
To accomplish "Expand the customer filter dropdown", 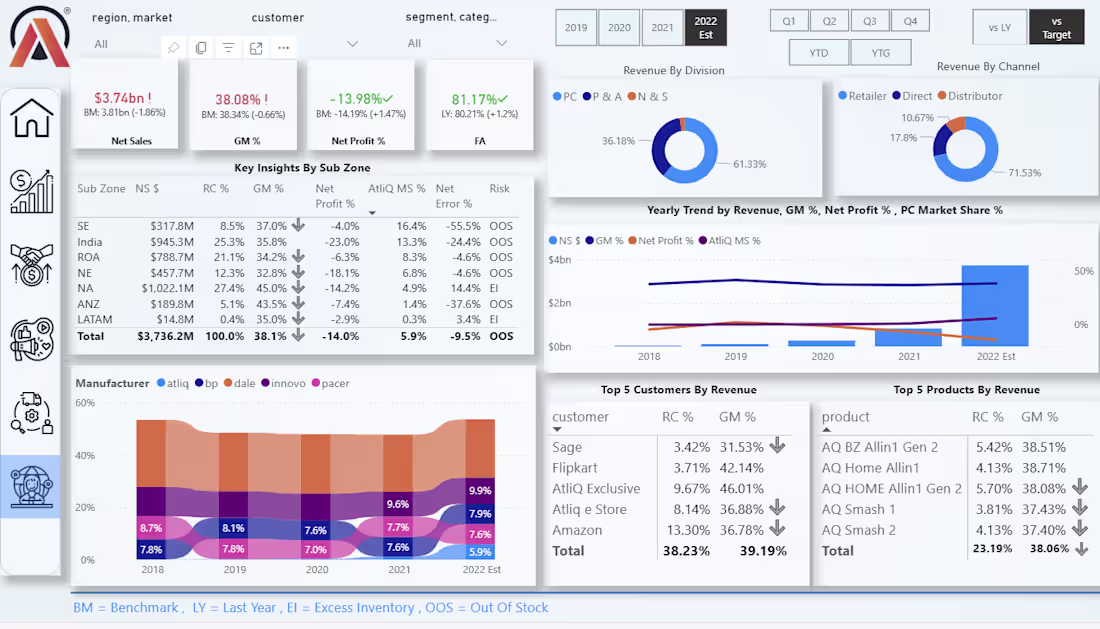I will click(x=352, y=43).
